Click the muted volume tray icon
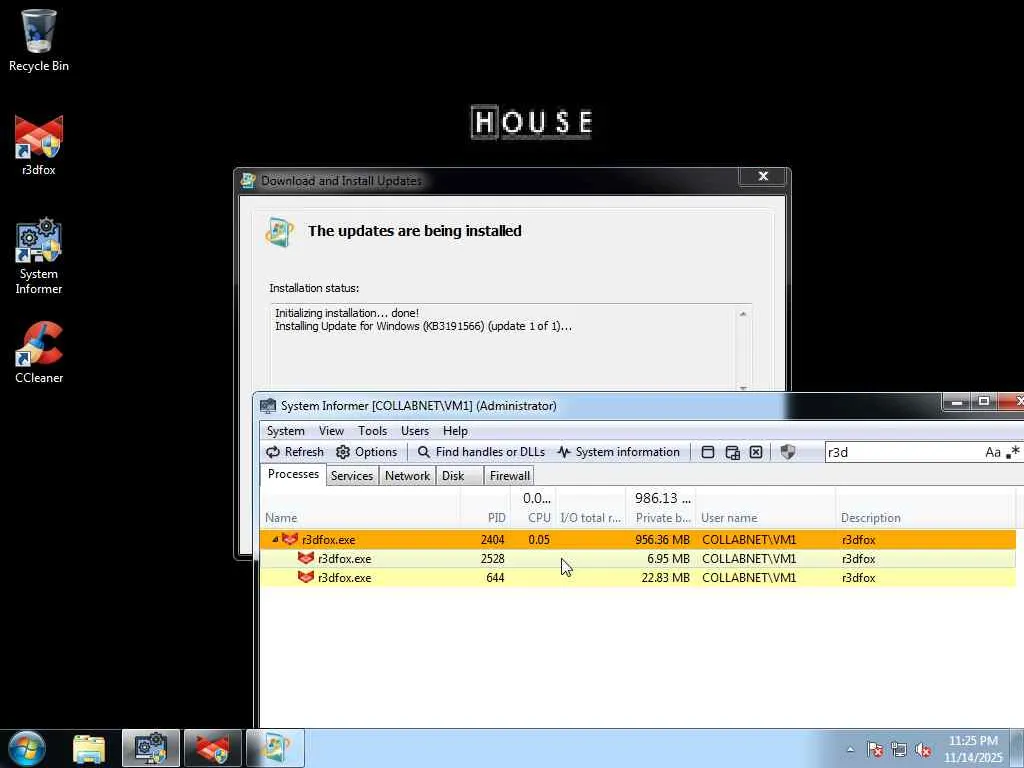This screenshot has height=768, width=1024. coord(923,750)
